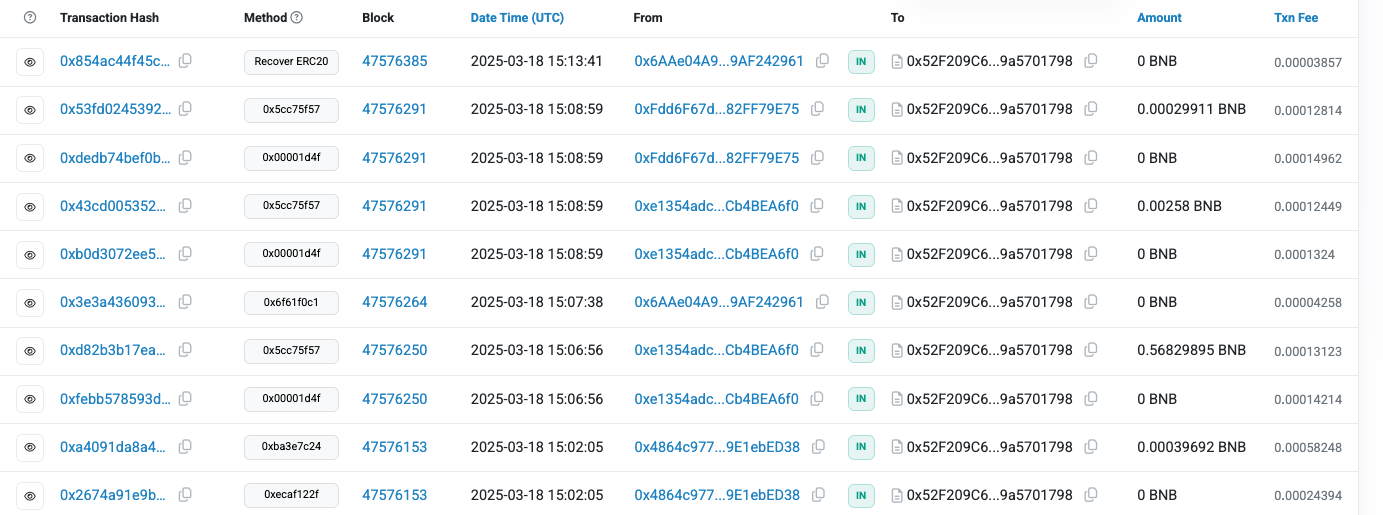The image size is (1383, 515).
Task: Toggle the Txn Fee column header
Action: click(1296, 18)
